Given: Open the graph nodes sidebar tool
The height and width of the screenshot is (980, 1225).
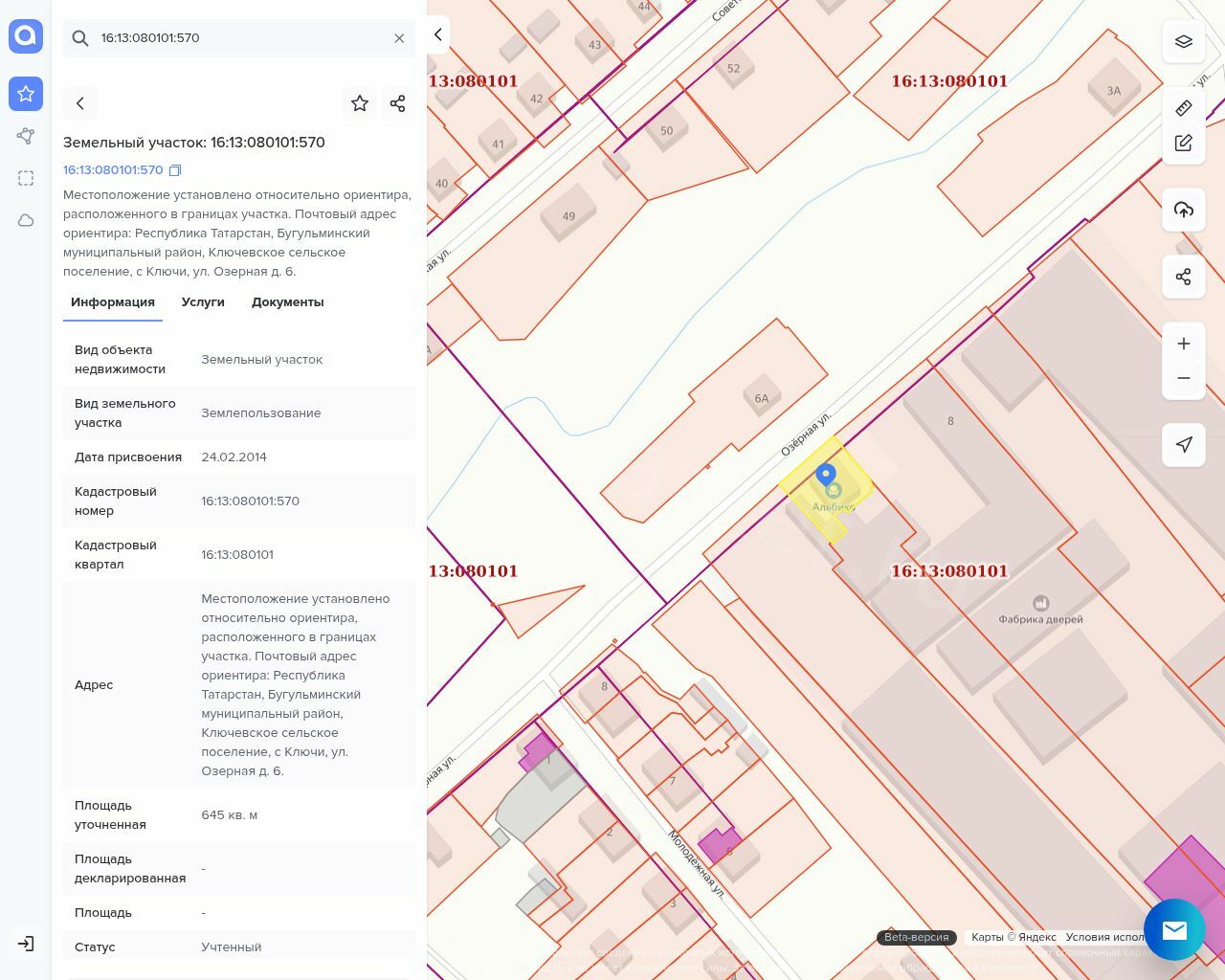Looking at the screenshot, I should [26, 136].
